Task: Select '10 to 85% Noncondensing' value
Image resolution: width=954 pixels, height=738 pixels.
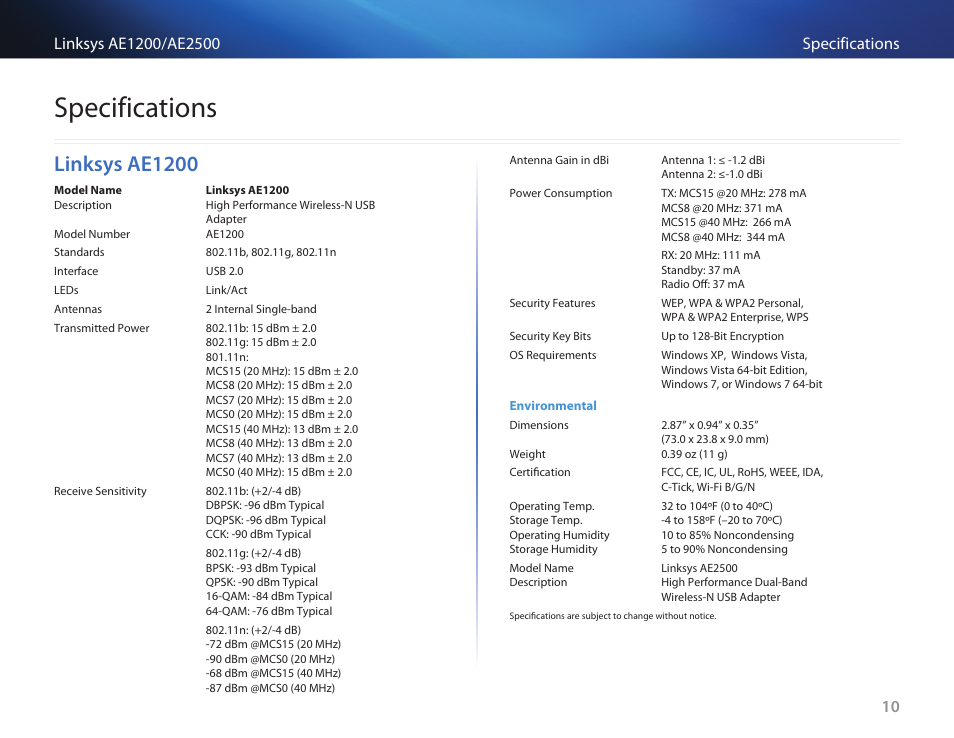Action: [728, 535]
